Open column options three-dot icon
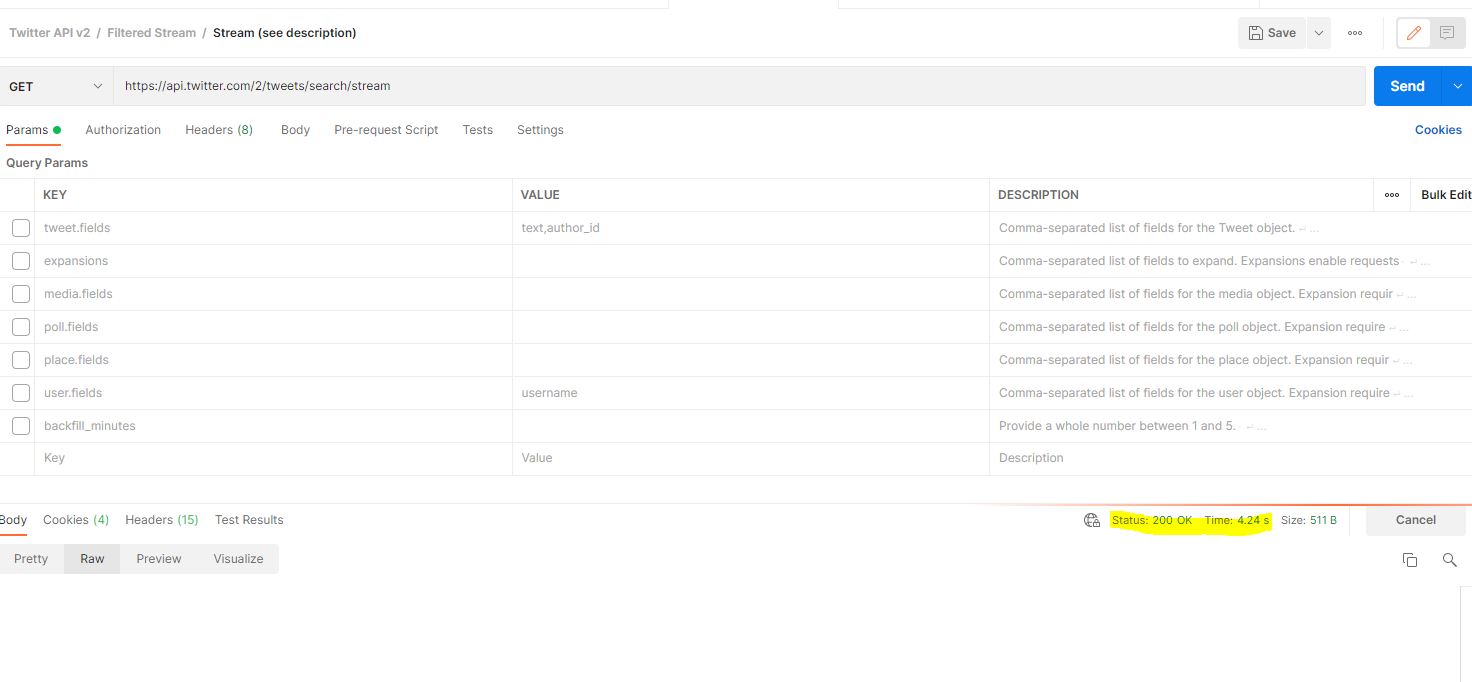 click(x=1392, y=195)
